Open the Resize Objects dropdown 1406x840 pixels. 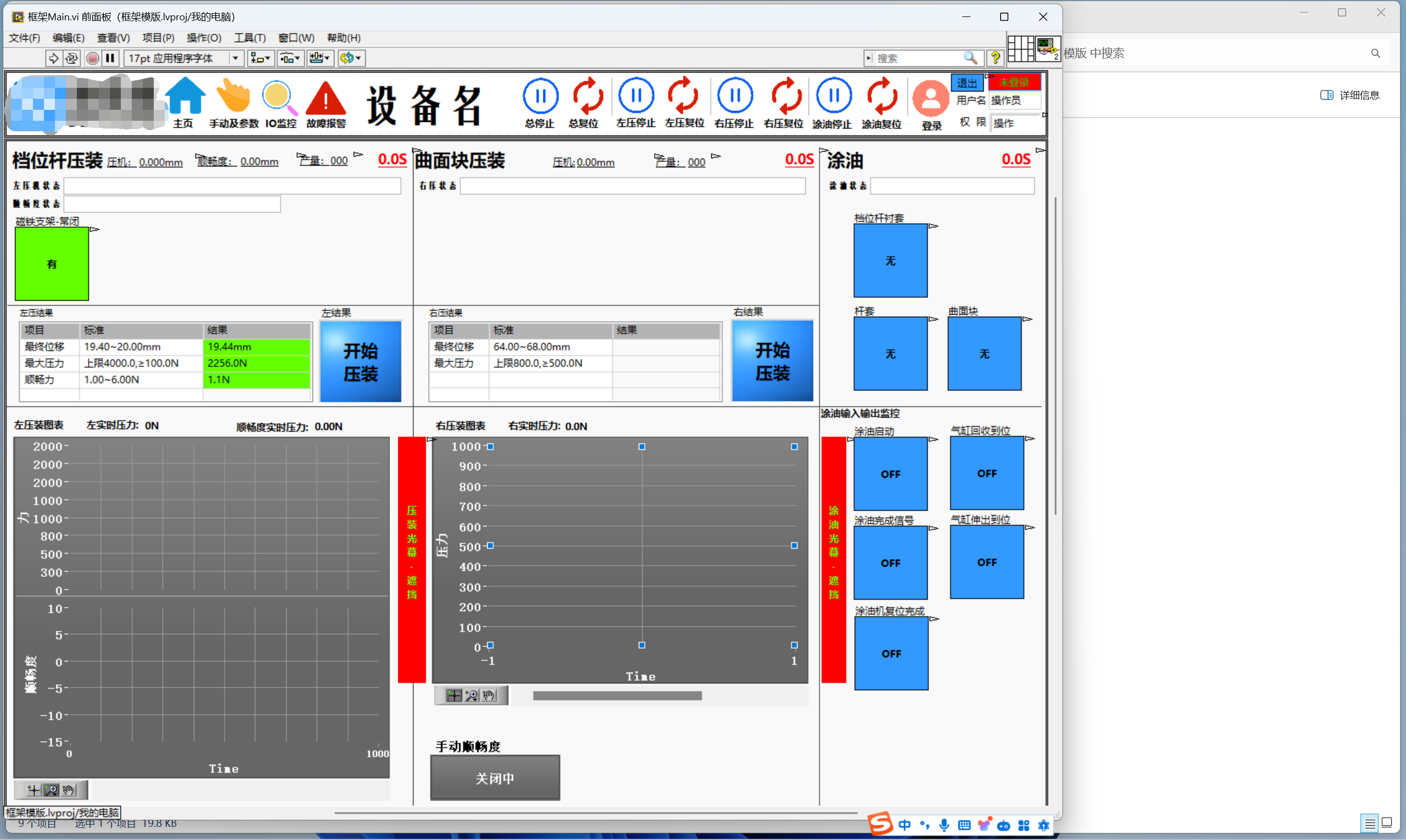(x=320, y=58)
